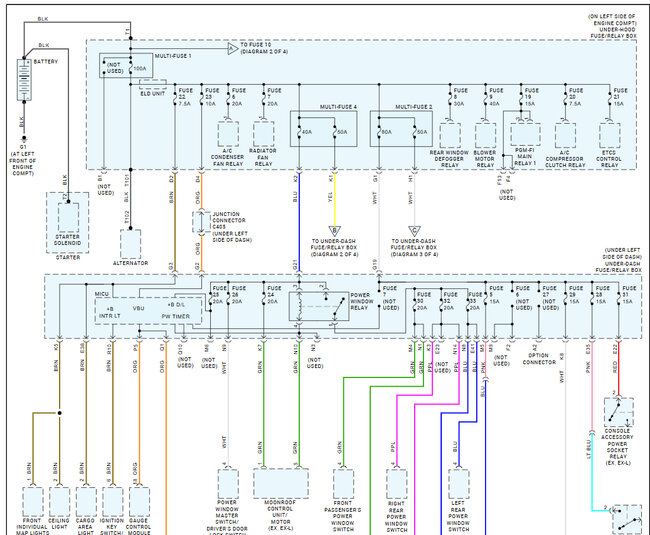
Task: Click 'FUSE 8 30A' label
Action: click(x=460, y=97)
